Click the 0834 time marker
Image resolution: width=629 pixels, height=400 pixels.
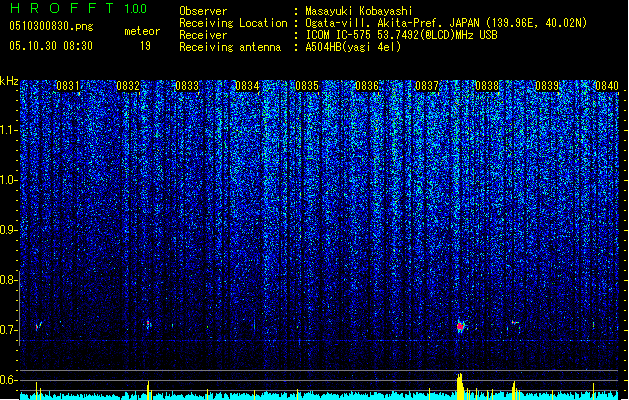pyautogui.click(x=247, y=86)
